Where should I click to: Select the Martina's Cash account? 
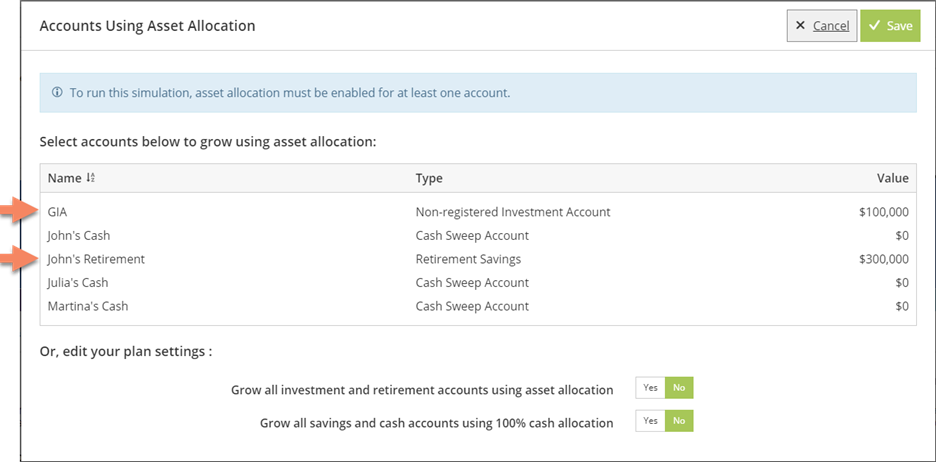(x=88, y=306)
